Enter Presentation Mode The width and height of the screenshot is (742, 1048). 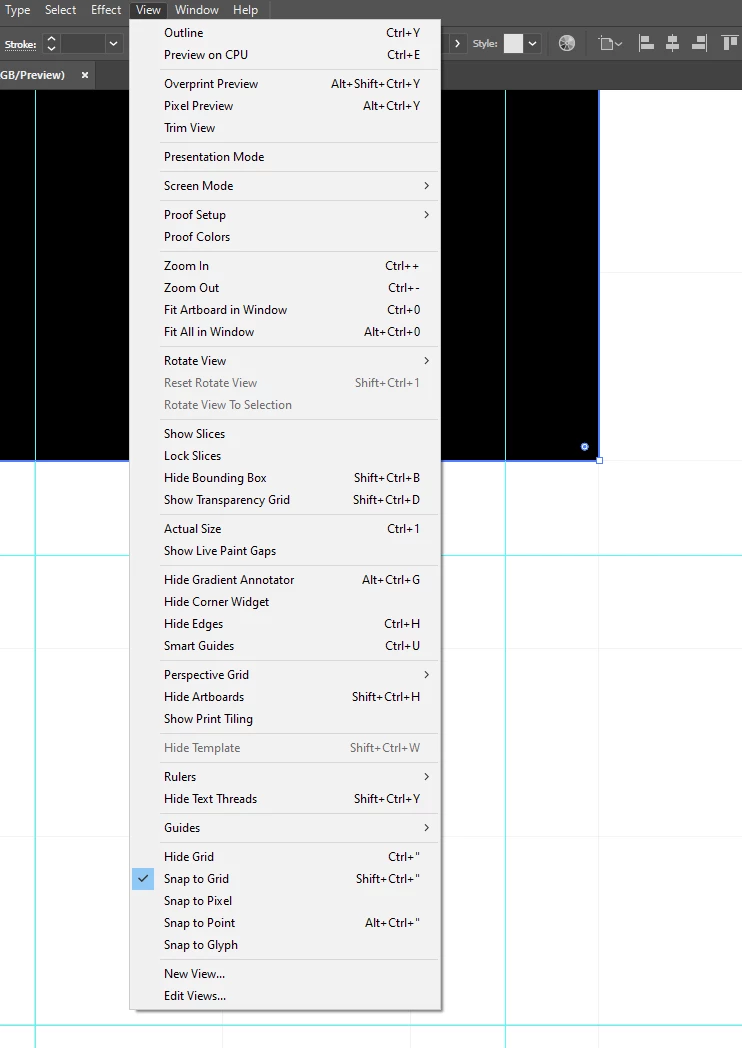point(285,156)
